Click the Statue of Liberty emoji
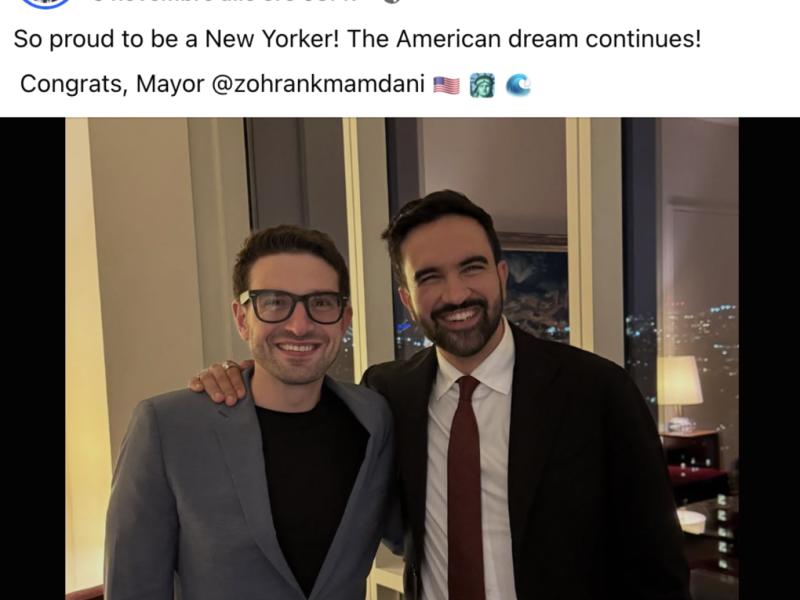This screenshot has height=600, width=800. (x=482, y=85)
